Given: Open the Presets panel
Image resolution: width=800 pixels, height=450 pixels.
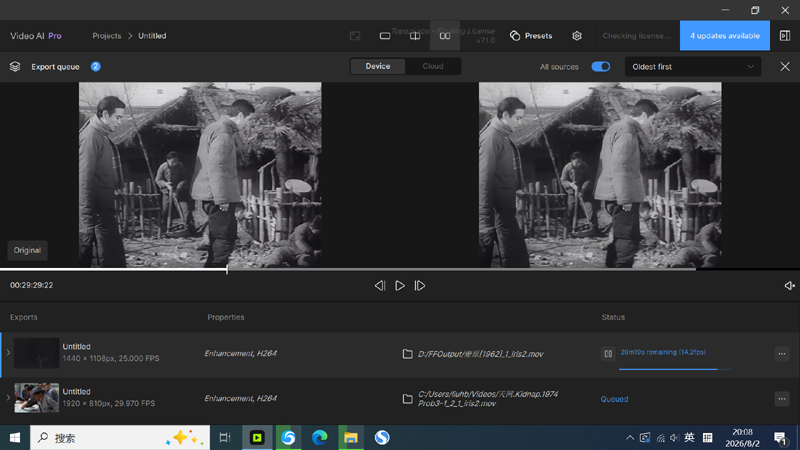Looking at the screenshot, I should click(x=531, y=36).
